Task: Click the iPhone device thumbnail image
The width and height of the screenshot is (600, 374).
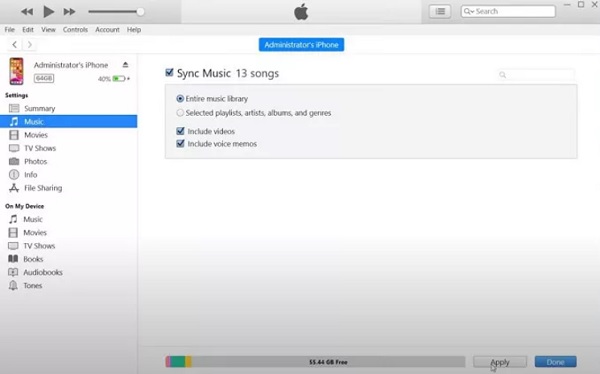Action: click(16, 71)
